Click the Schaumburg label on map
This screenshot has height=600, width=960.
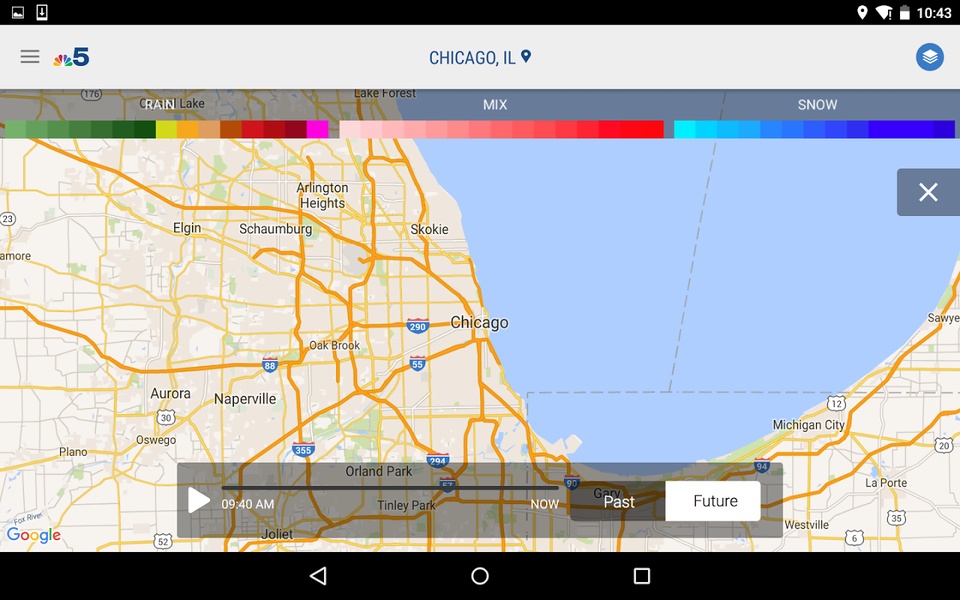click(276, 229)
